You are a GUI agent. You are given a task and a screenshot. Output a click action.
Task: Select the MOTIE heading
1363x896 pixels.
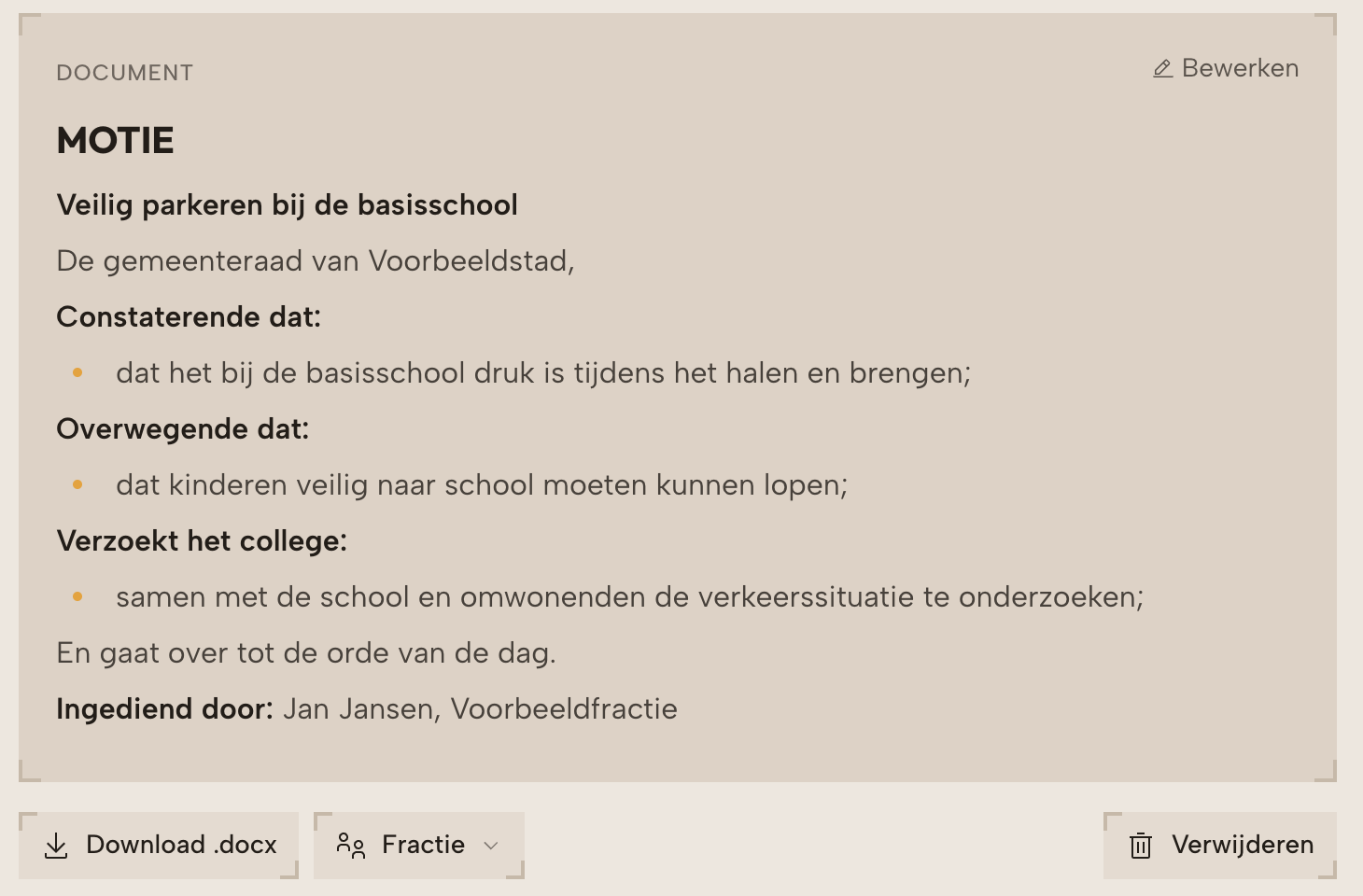click(x=116, y=141)
